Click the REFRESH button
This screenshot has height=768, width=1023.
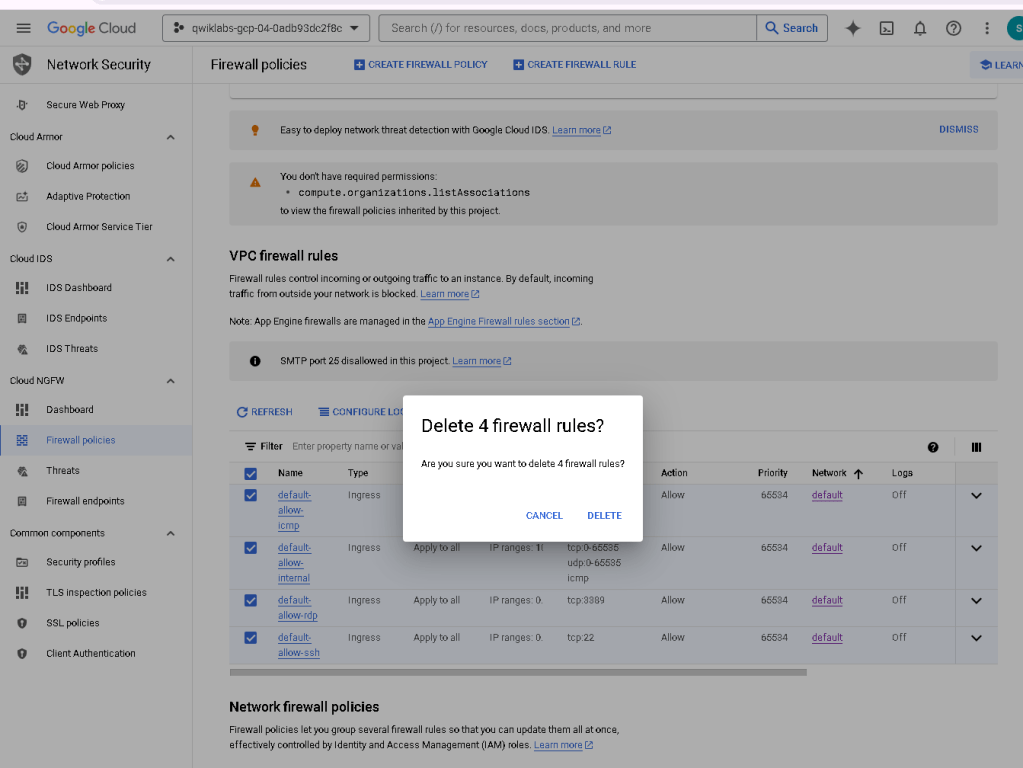[265, 412]
